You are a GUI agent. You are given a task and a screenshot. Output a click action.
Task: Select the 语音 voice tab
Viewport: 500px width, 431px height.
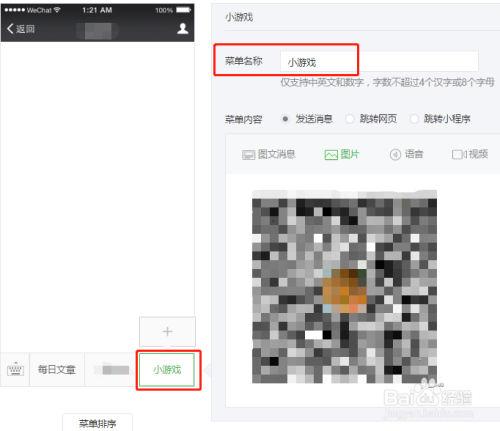point(406,154)
